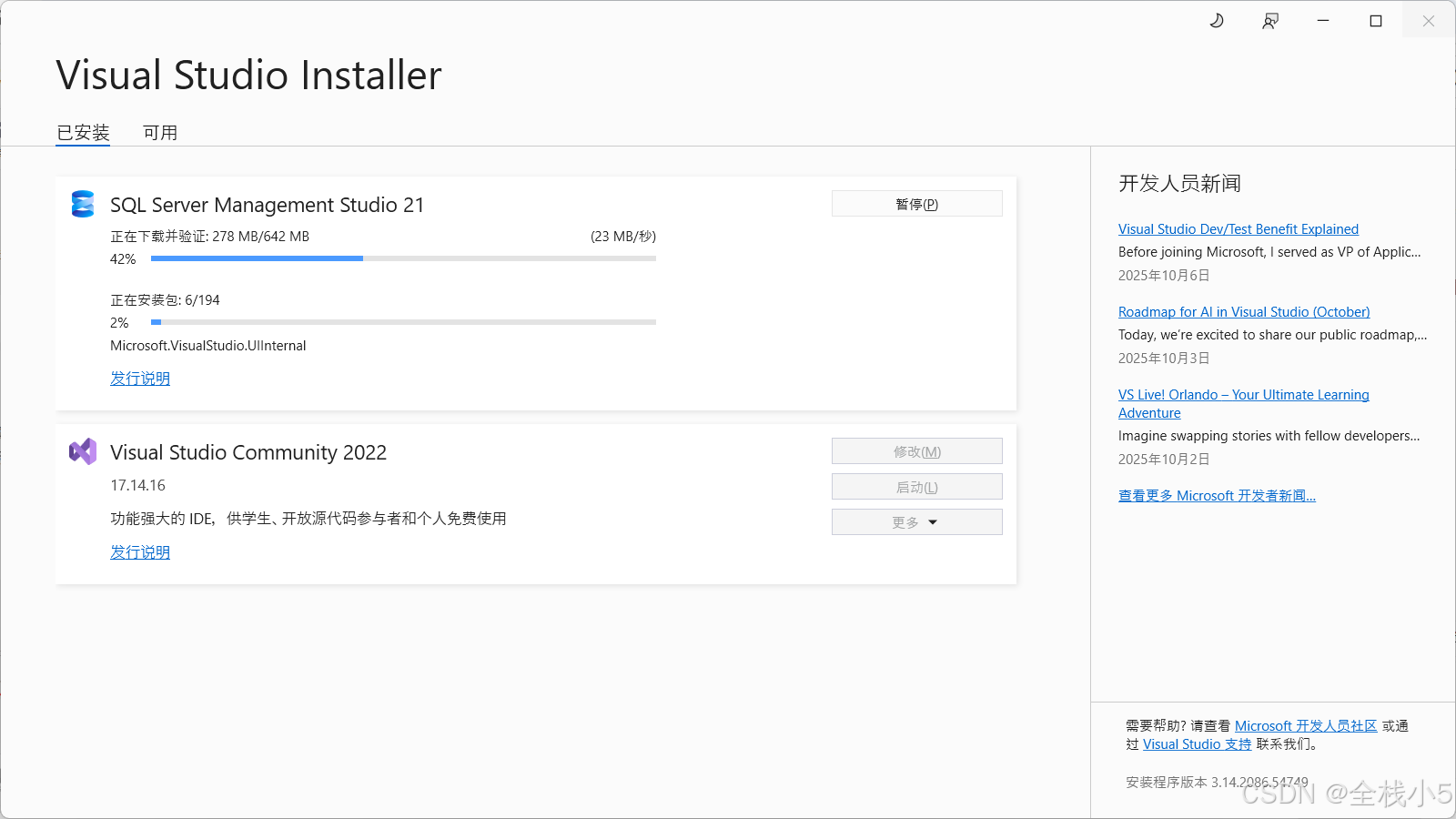Click the SQL Server Management Studio logo icon
This screenshot has width=1456, height=819.
(83, 204)
